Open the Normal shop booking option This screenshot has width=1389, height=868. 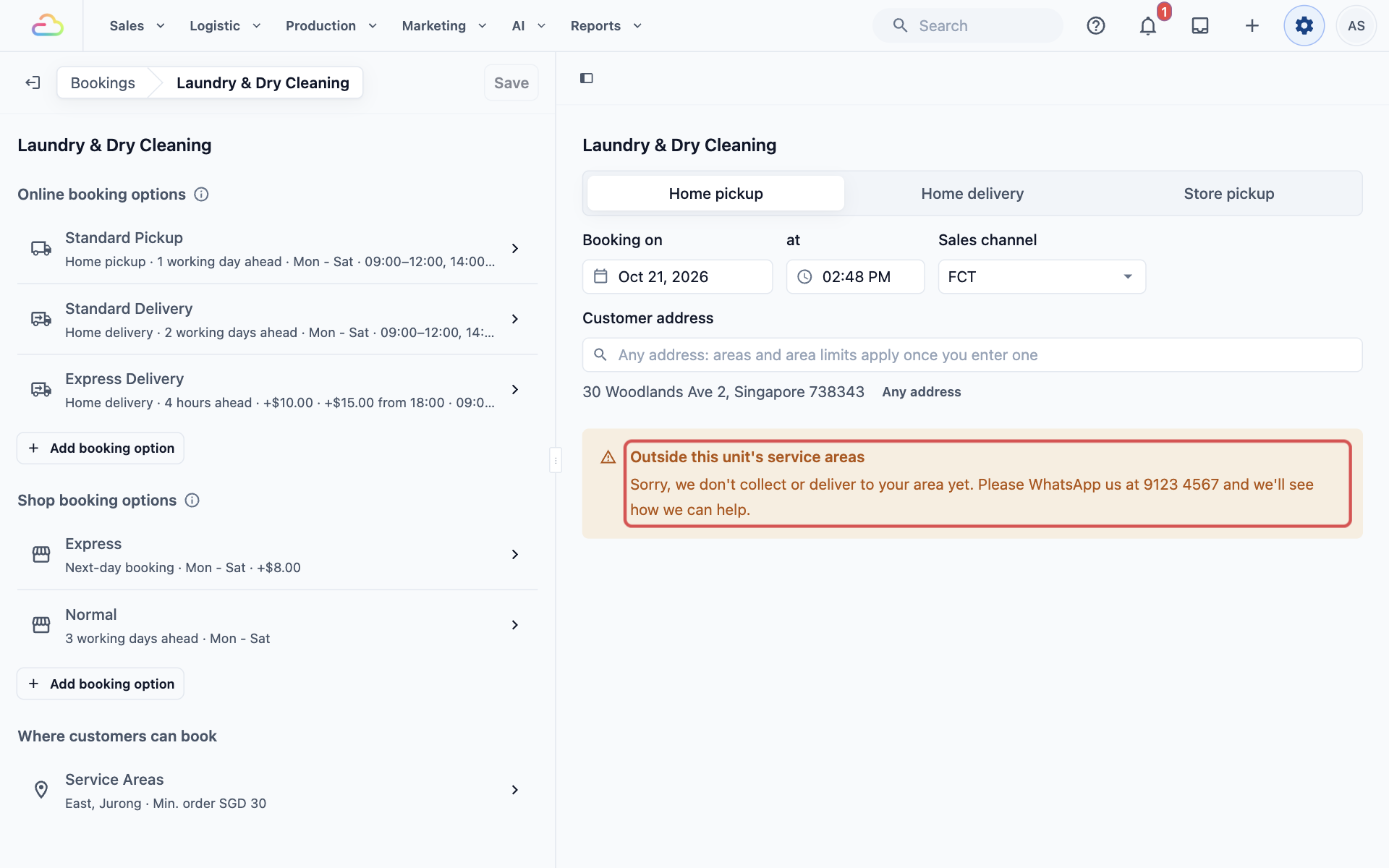click(x=278, y=626)
